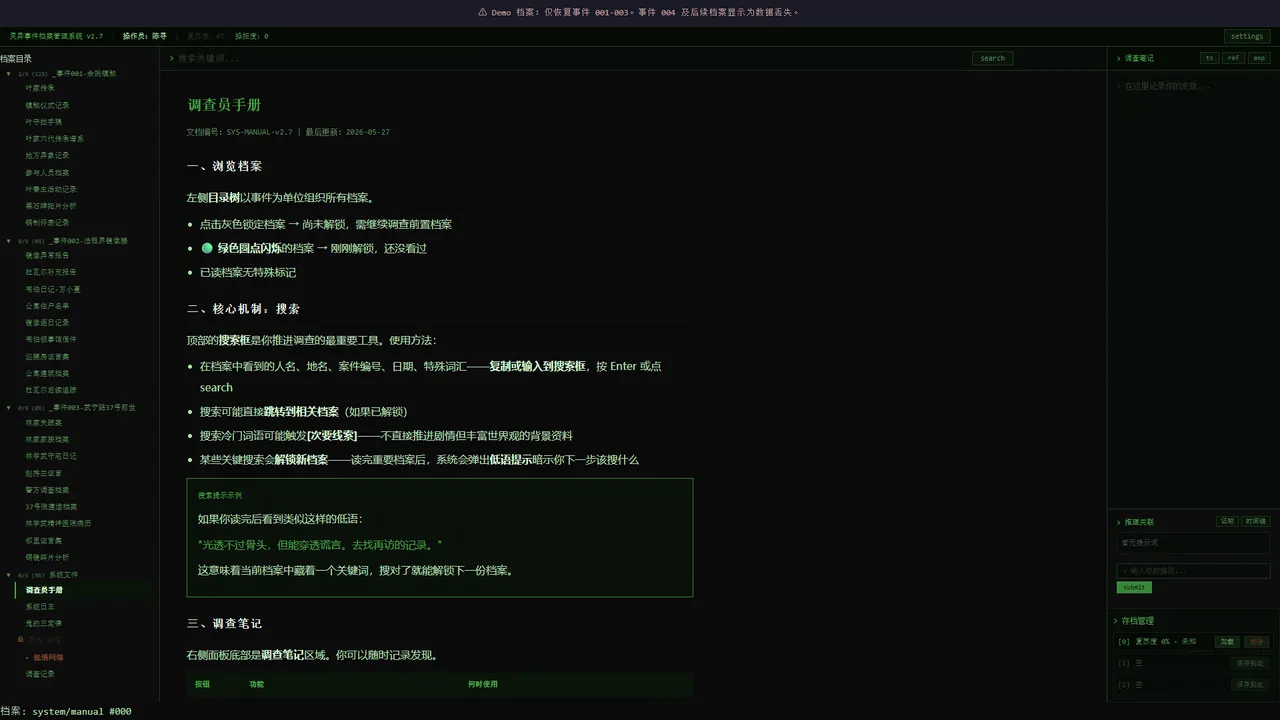Click the exp button in notes panel
1280x720 pixels.
(1259, 58)
